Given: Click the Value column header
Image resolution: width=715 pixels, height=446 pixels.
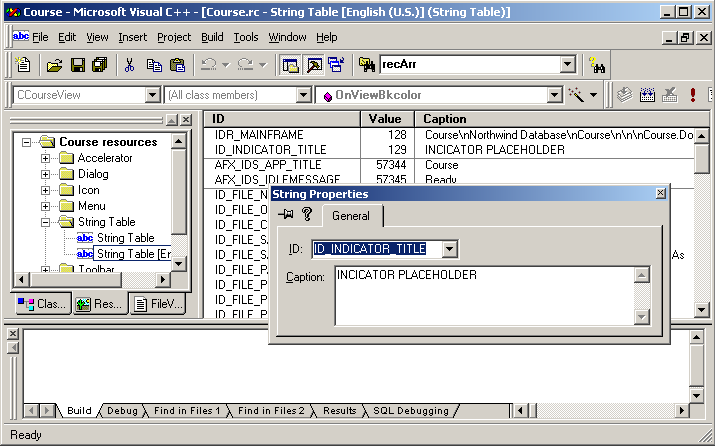Looking at the screenshot, I should click(x=387, y=119).
